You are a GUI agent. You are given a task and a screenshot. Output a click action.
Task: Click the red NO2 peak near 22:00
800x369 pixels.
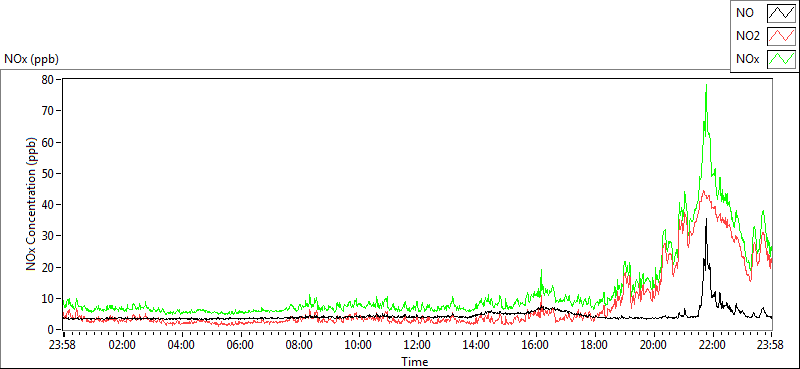pyautogui.click(x=704, y=192)
